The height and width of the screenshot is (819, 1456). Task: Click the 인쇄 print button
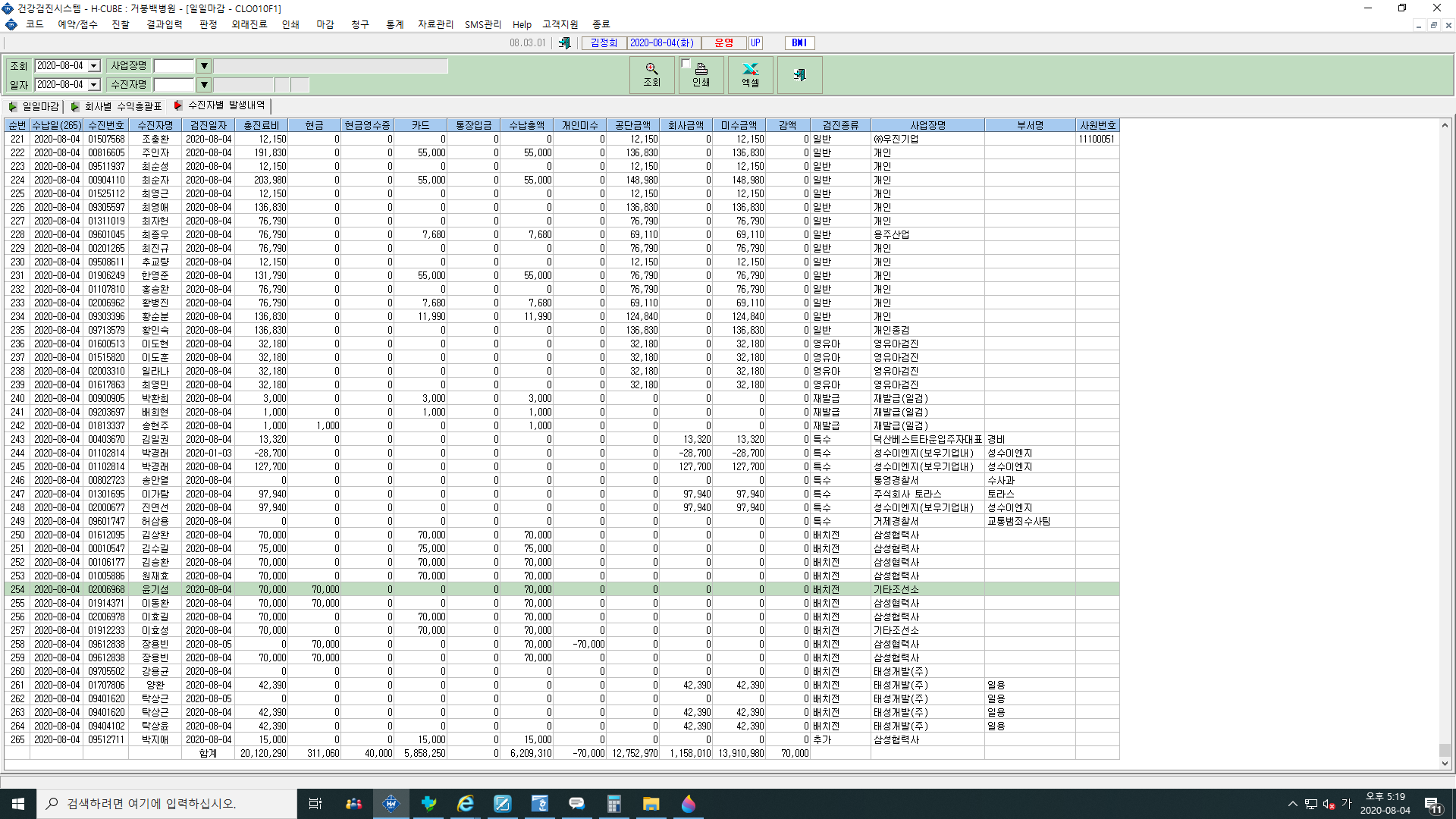click(x=701, y=74)
